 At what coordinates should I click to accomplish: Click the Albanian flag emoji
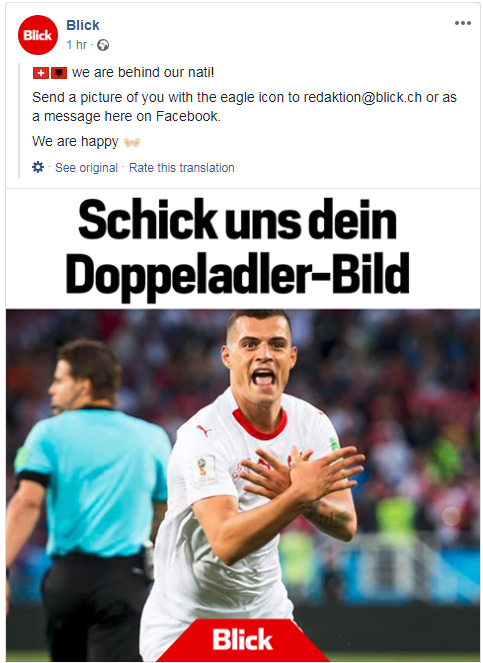click(x=59, y=74)
